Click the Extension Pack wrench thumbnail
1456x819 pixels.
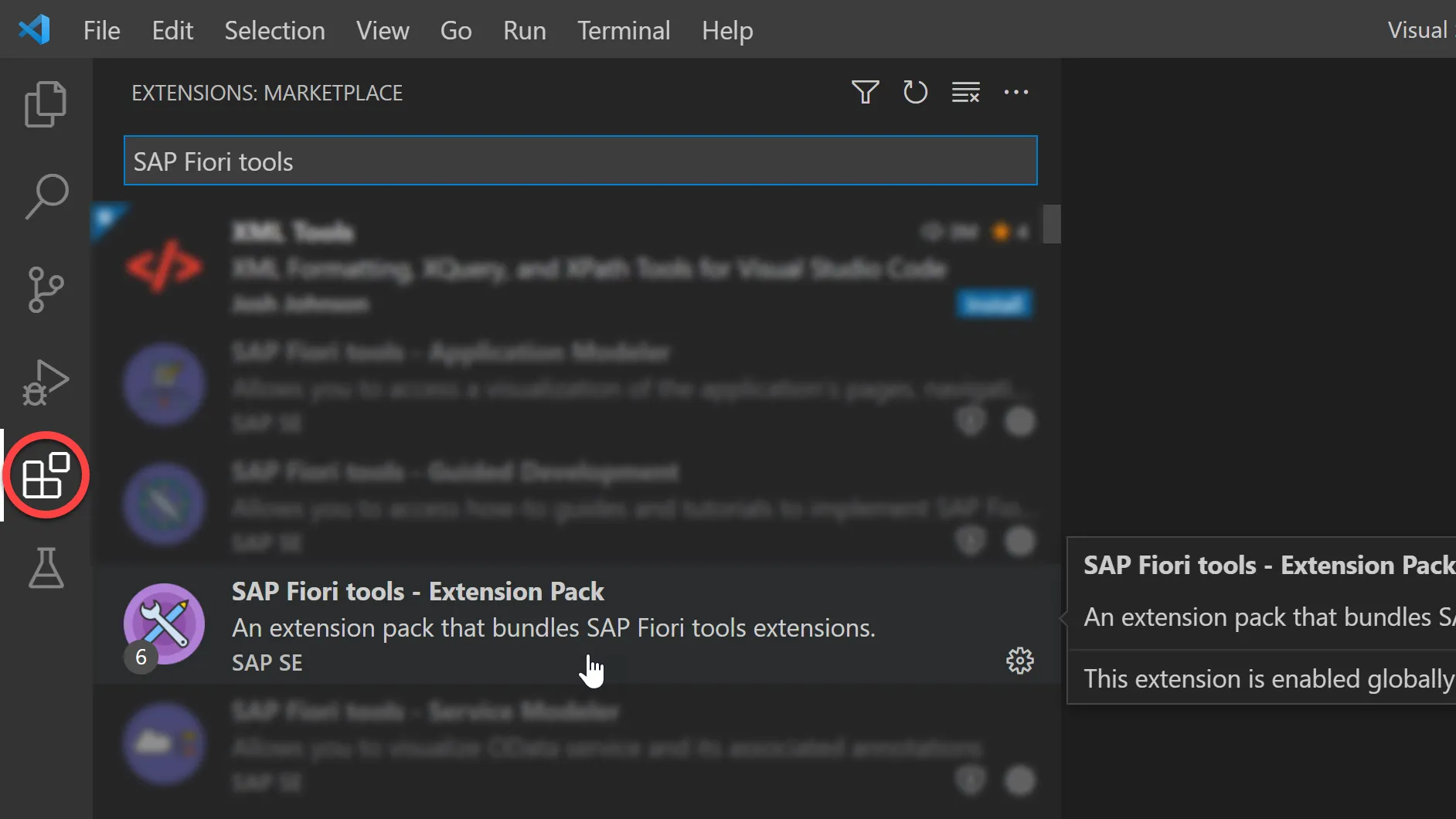[x=164, y=624]
